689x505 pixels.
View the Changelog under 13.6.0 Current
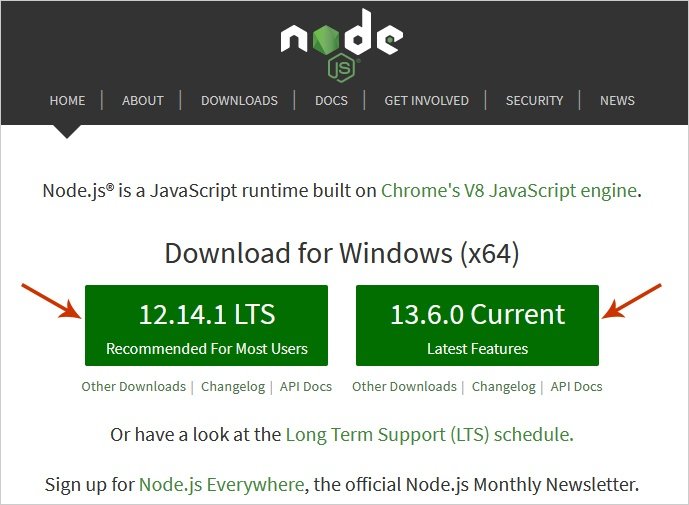pyautogui.click(x=504, y=387)
